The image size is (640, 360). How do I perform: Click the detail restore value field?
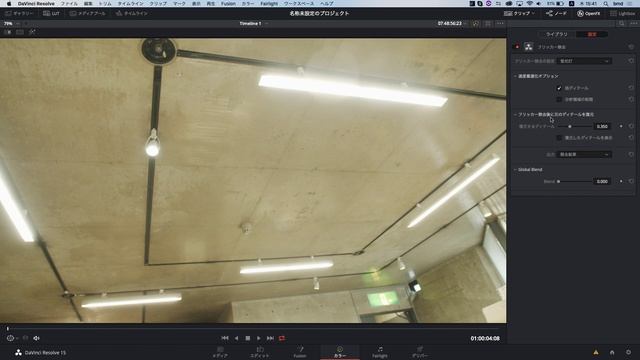pyautogui.click(x=602, y=127)
